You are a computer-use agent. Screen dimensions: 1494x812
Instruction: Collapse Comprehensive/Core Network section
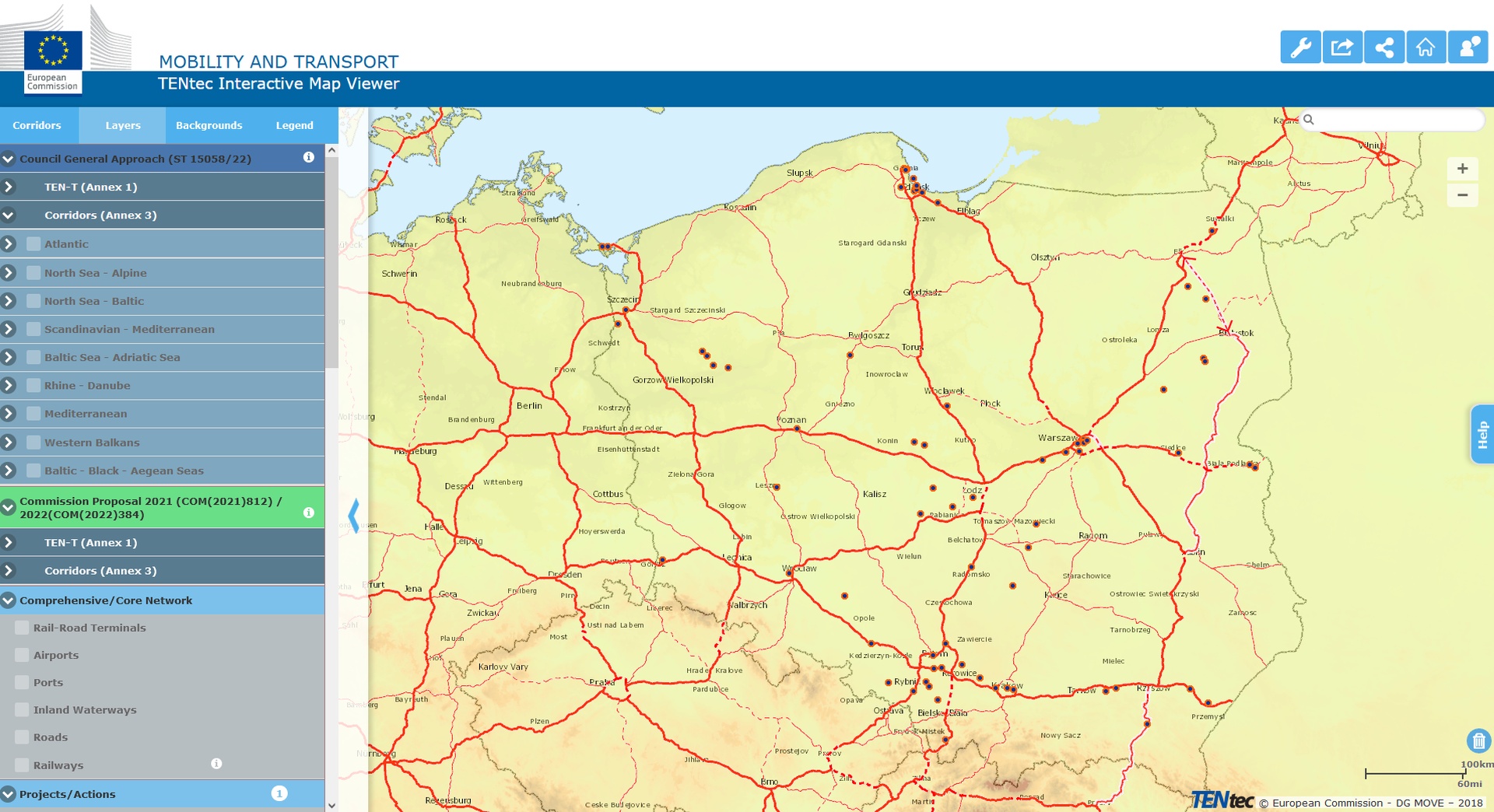(x=9, y=600)
